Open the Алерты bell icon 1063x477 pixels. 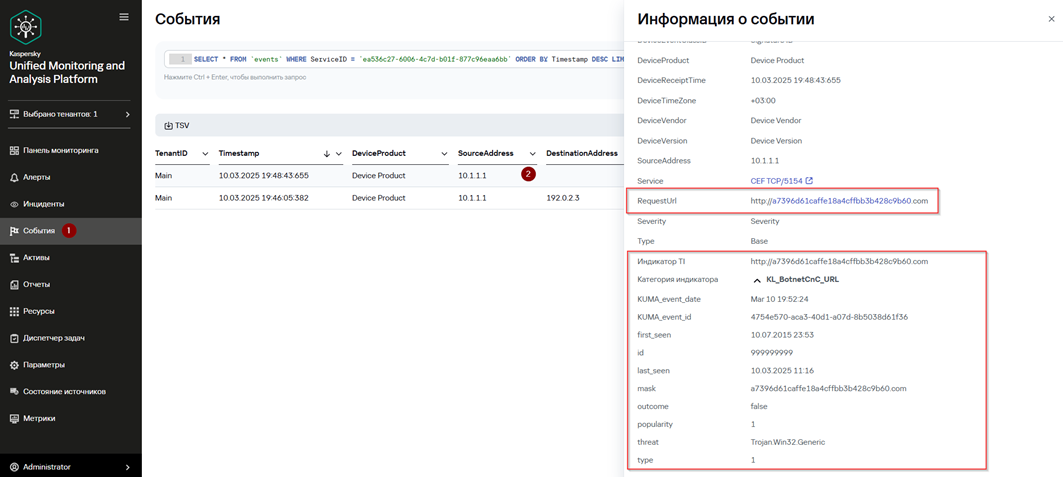coord(14,178)
